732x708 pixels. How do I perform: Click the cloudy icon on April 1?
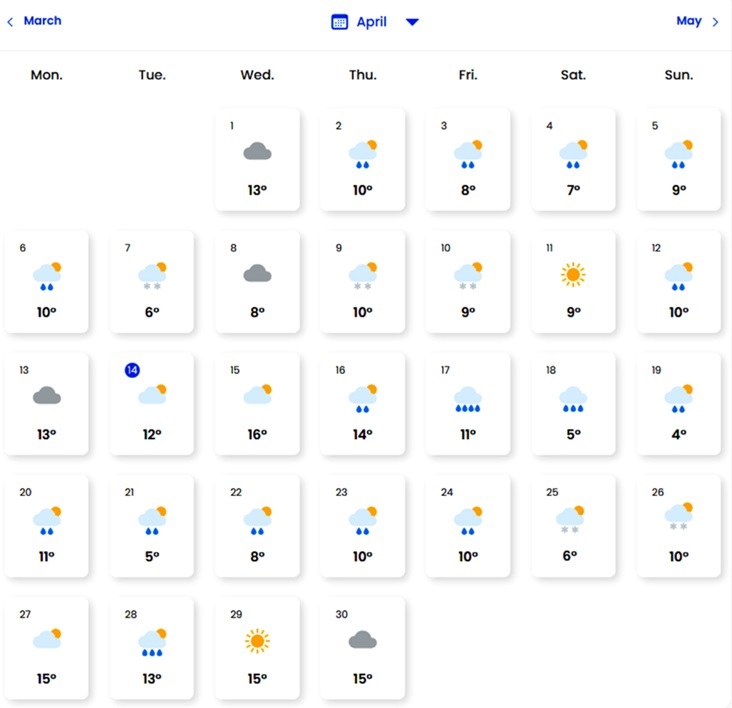[257, 152]
